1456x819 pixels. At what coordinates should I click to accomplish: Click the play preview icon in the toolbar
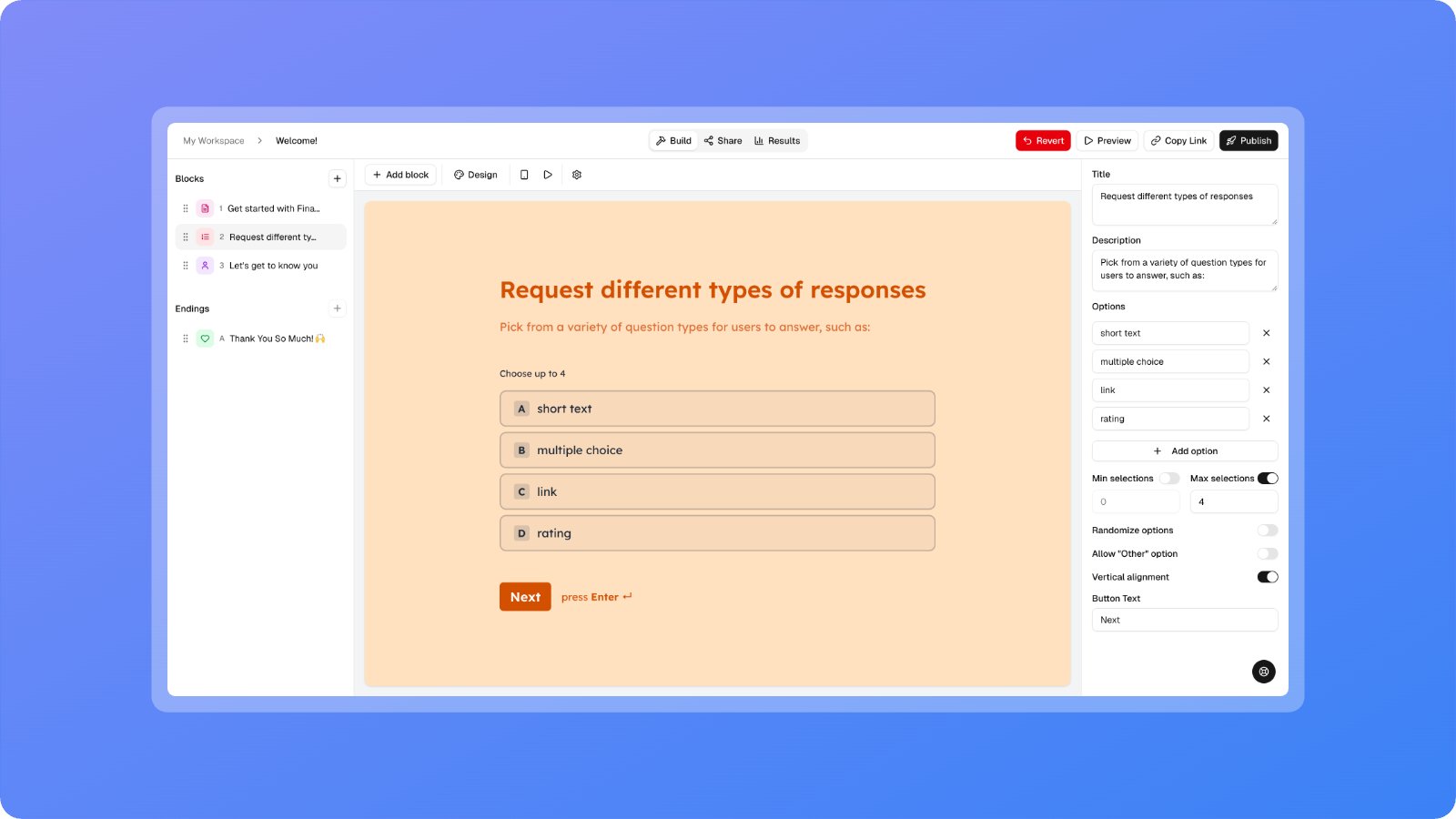tap(548, 174)
